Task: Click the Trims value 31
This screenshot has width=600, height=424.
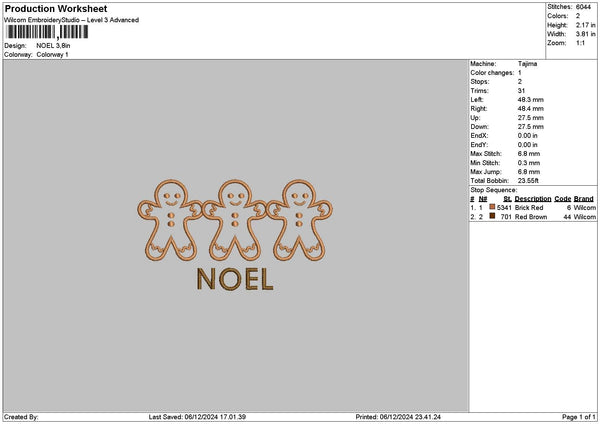Action: (x=521, y=91)
